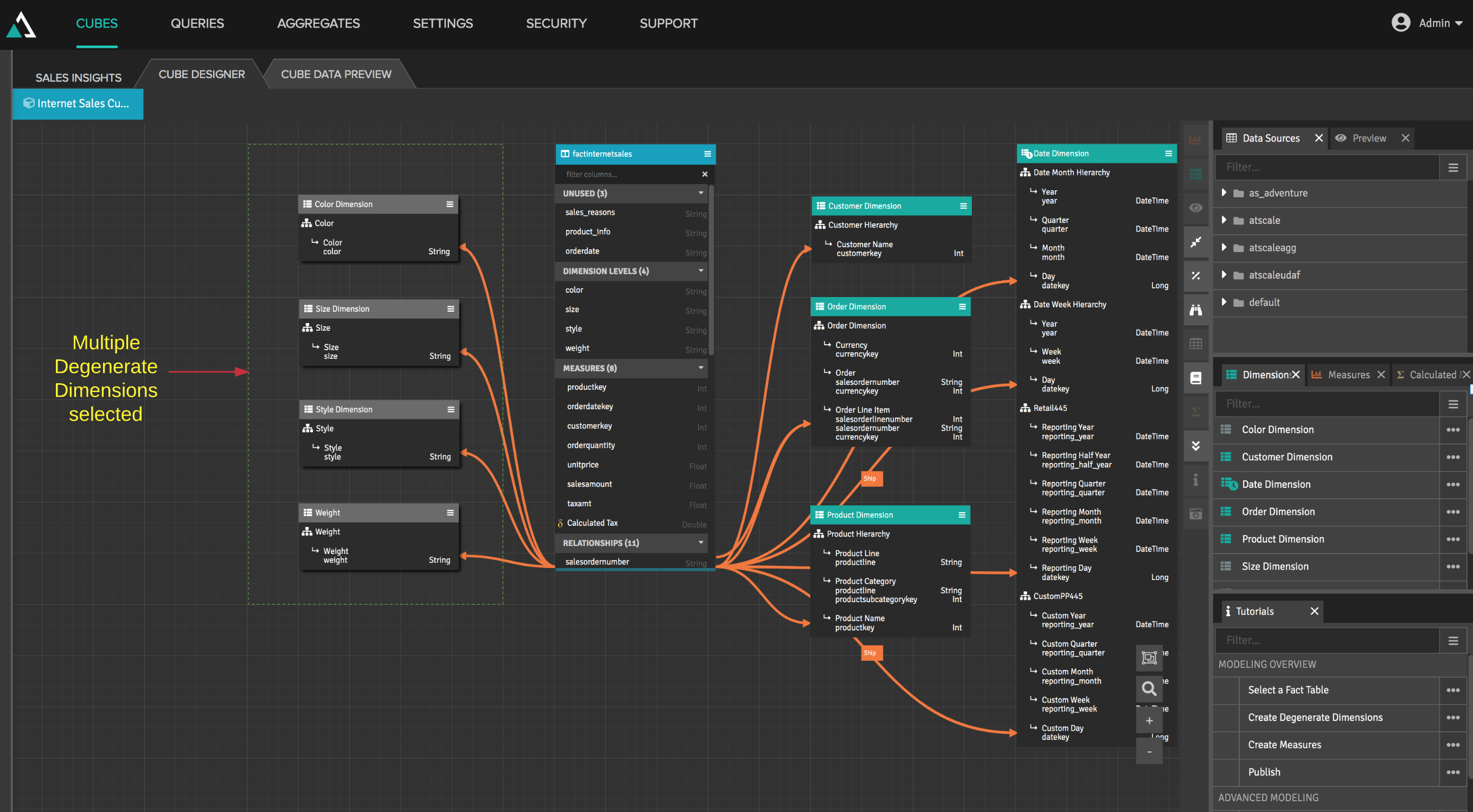
Task: Expand the as_adventure data source tree
Action: click(x=1223, y=192)
